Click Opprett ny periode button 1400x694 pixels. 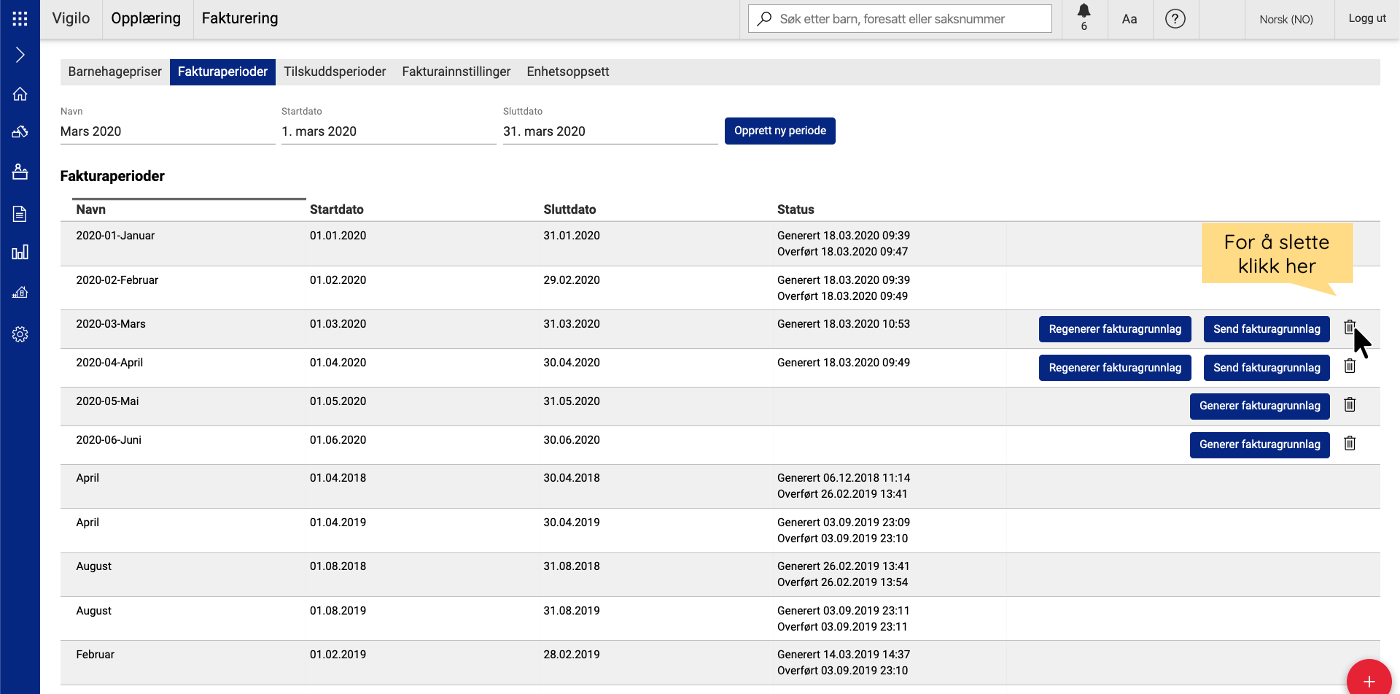point(779,131)
